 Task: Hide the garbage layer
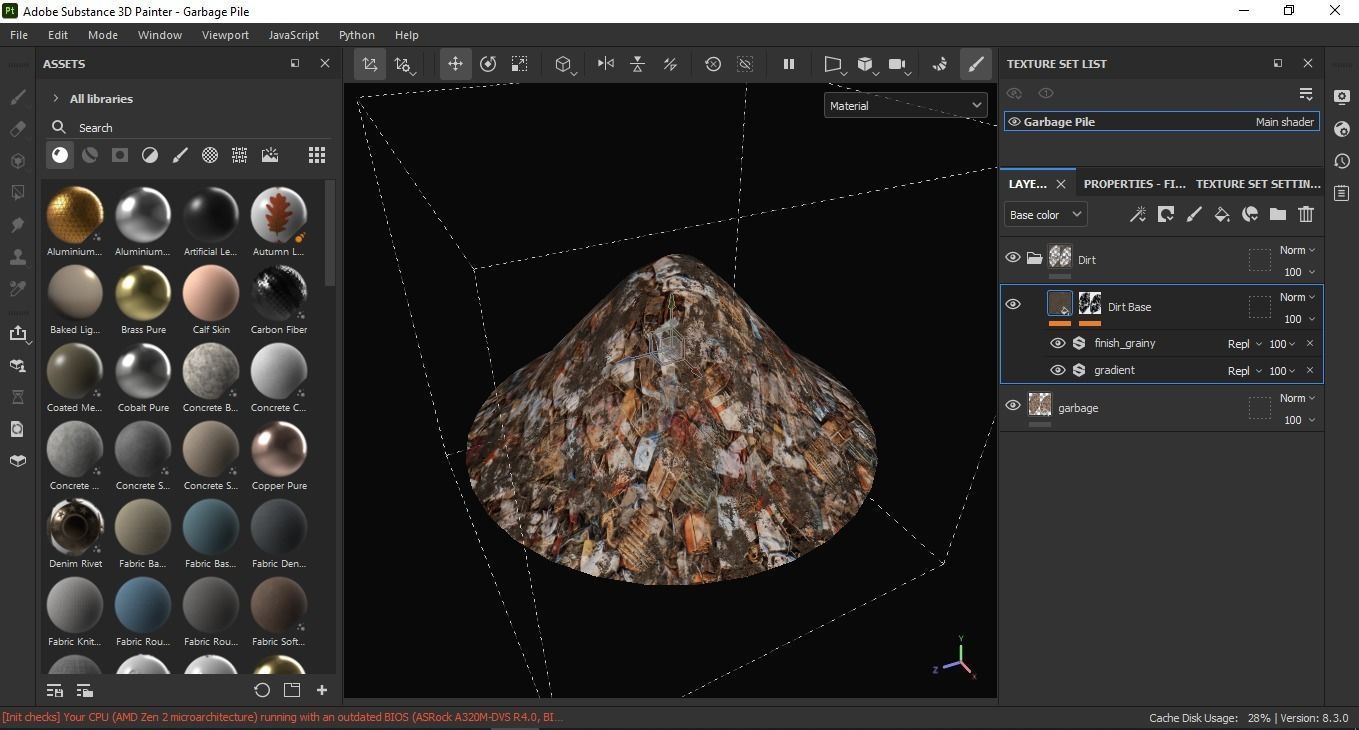[1013, 406]
